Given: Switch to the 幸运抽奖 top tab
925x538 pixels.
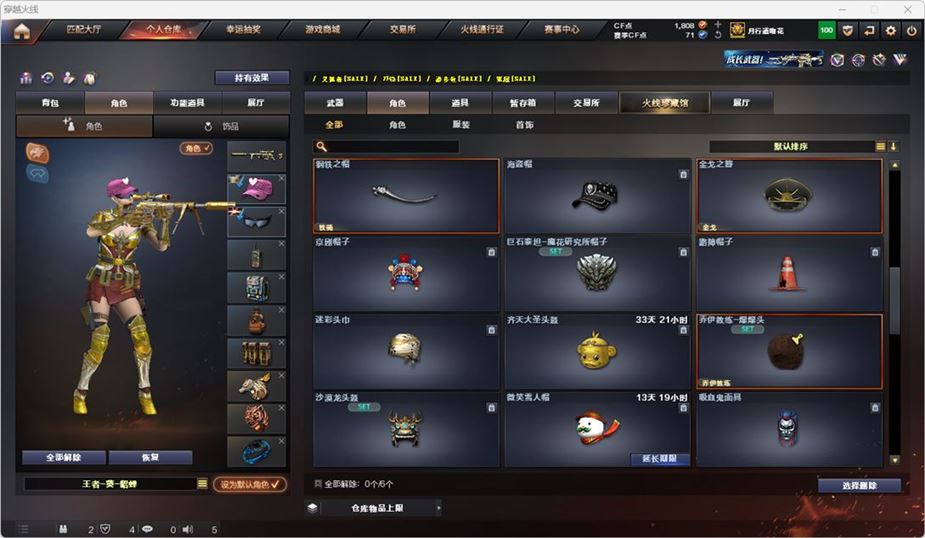Looking at the screenshot, I should tap(243, 29).
